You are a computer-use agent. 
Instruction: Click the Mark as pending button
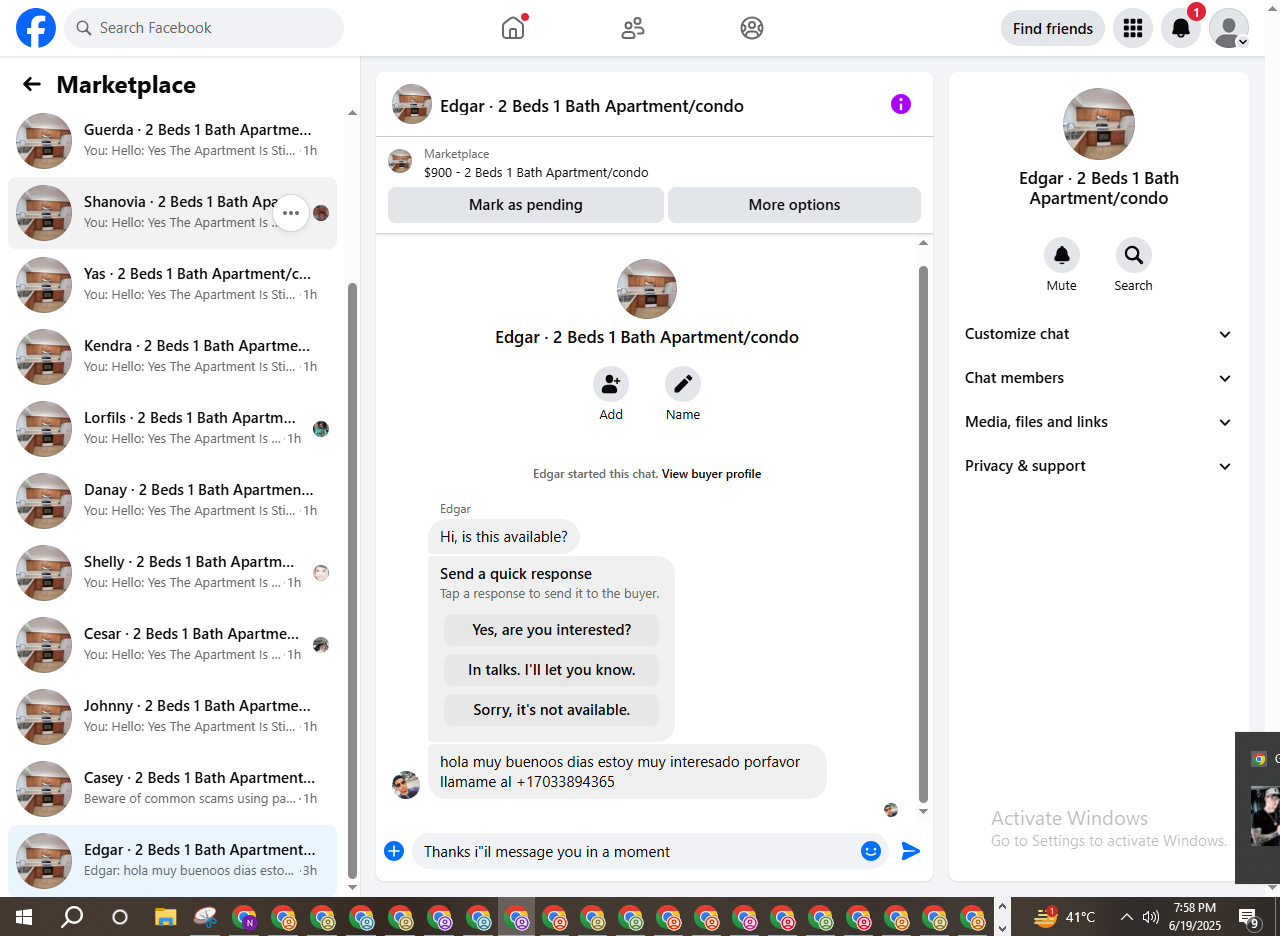point(526,205)
